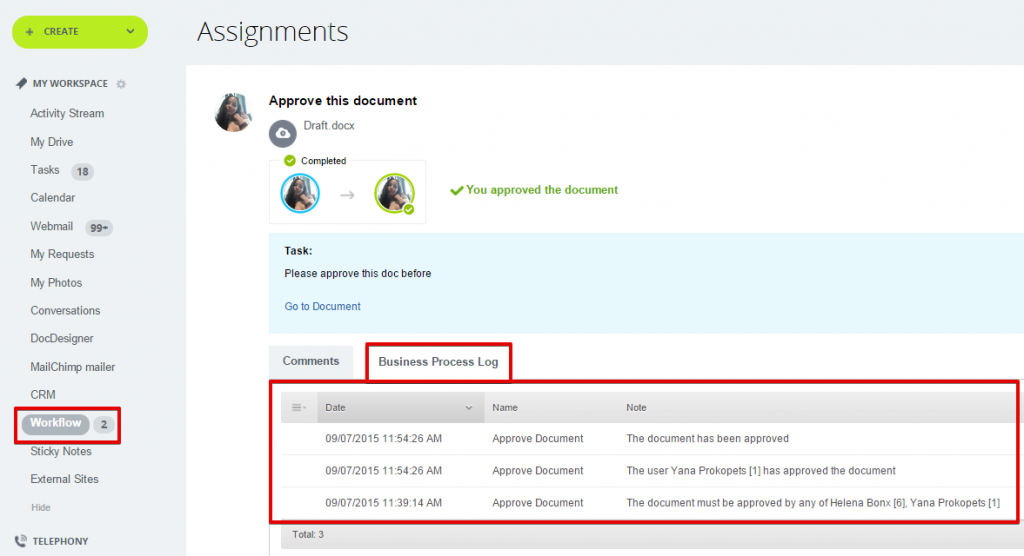Select the 'must be approved by any of' note

point(813,502)
